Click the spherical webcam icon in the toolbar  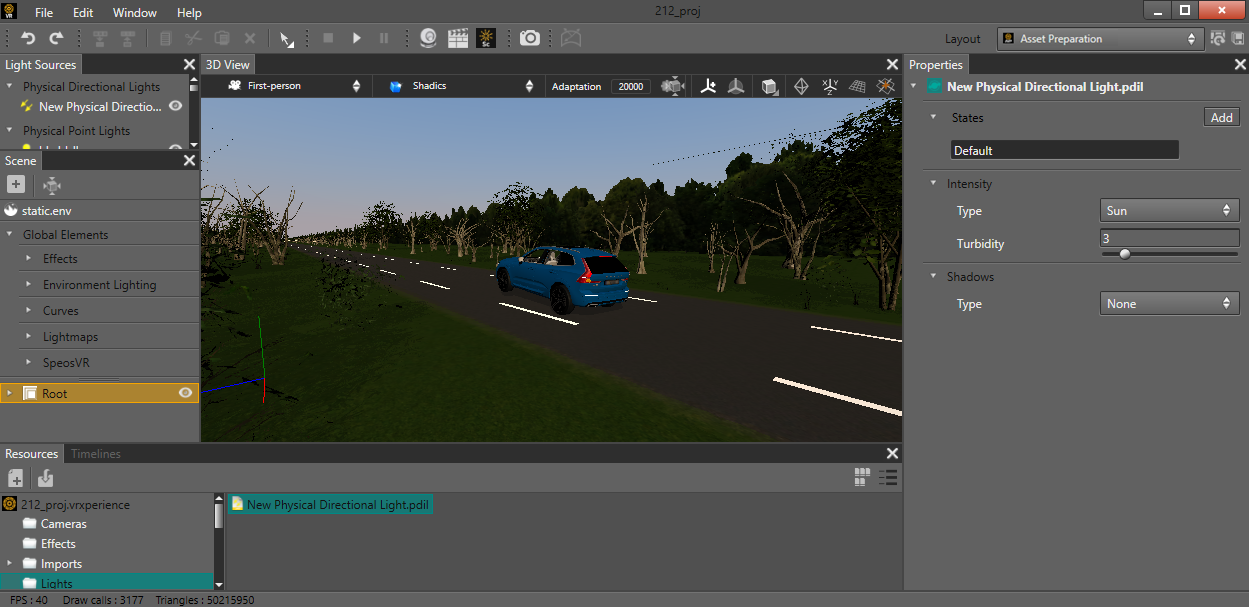coord(429,38)
